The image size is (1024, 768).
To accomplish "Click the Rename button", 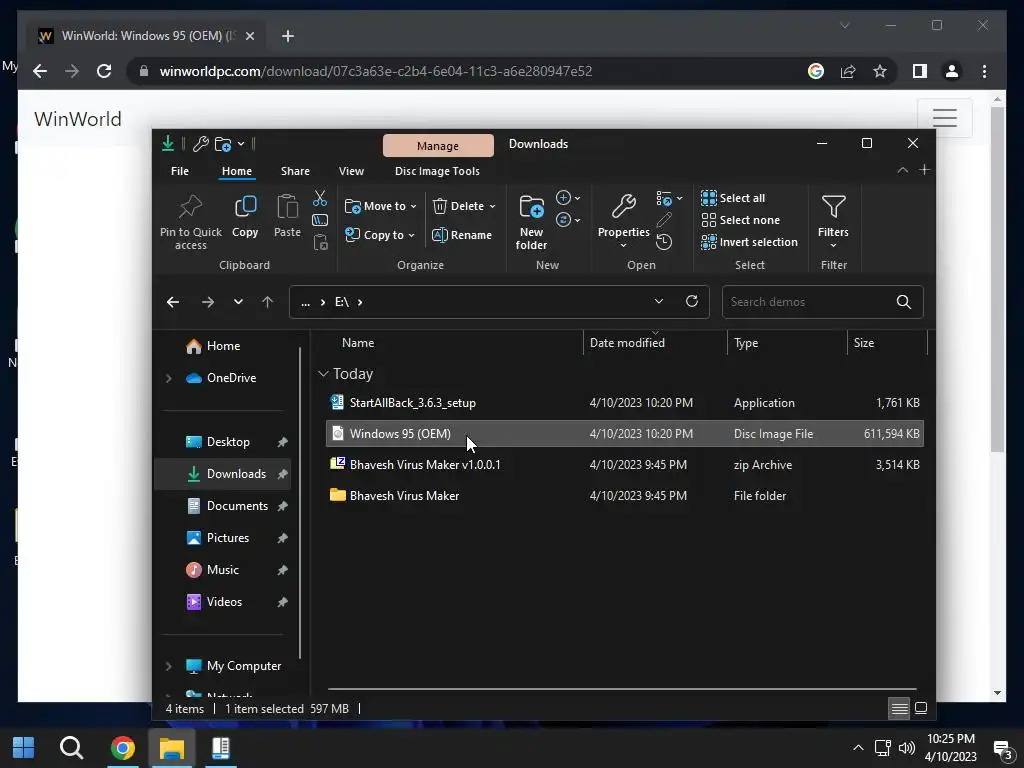I will tap(462, 235).
